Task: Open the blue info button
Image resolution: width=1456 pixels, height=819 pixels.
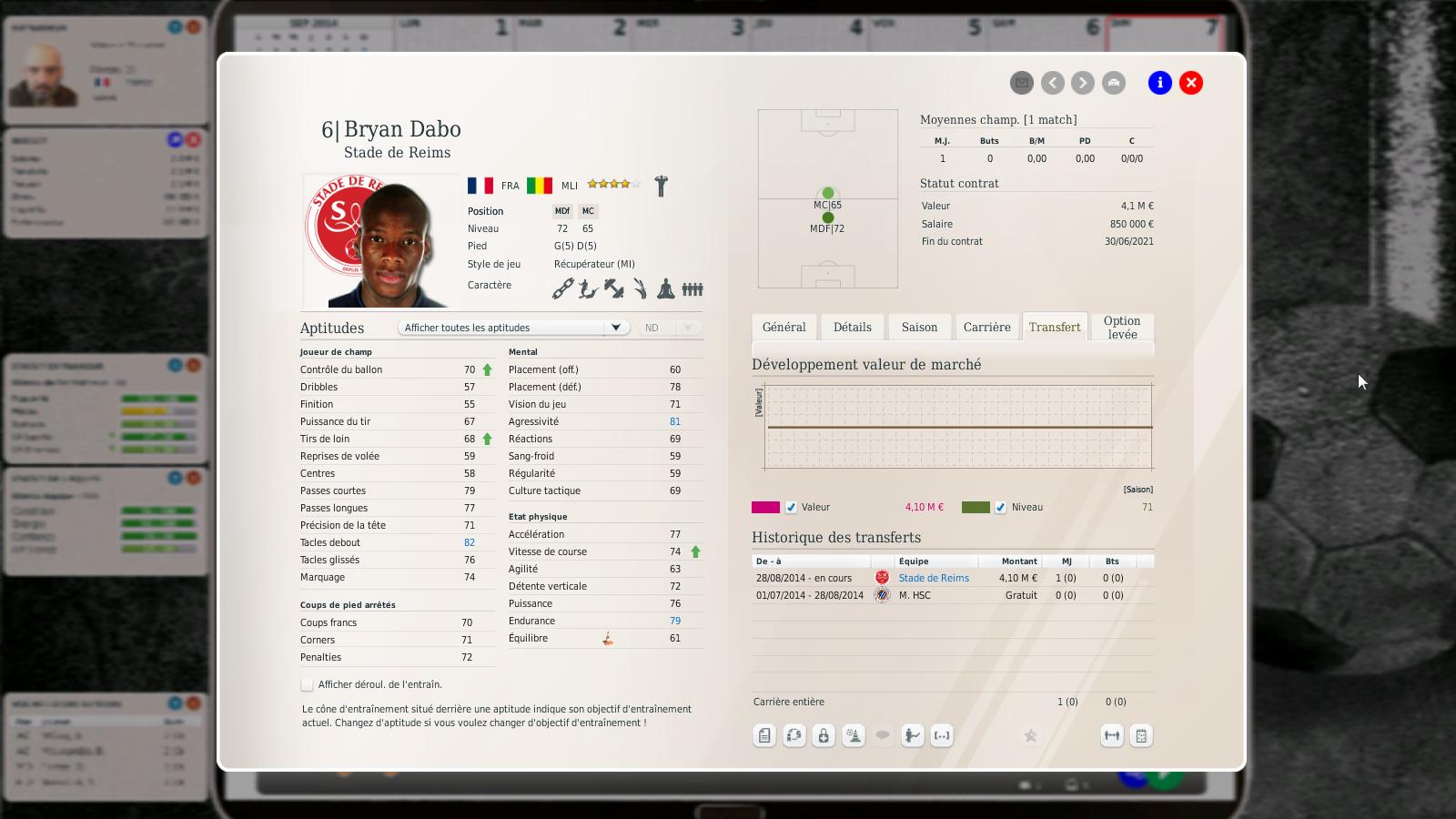Action: tap(1160, 83)
